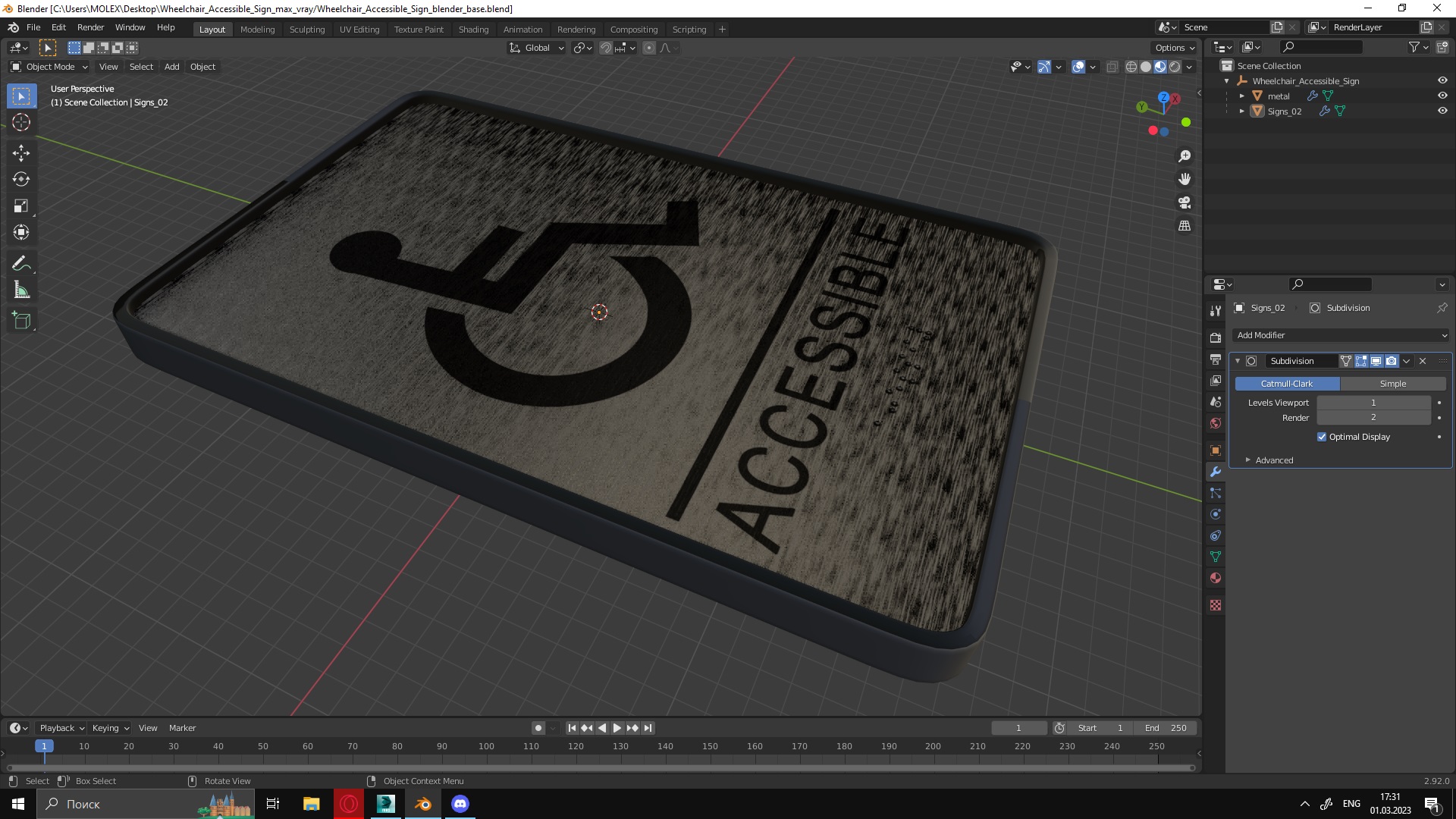Open the Object properties tab
Viewport: 1456px width, 819px height.
(x=1216, y=450)
